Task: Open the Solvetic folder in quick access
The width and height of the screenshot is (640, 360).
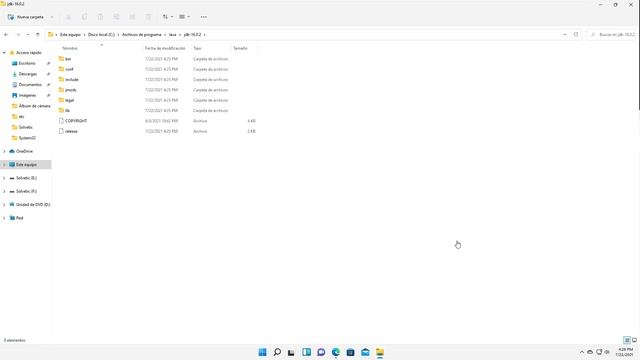Action: click(25, 127)
